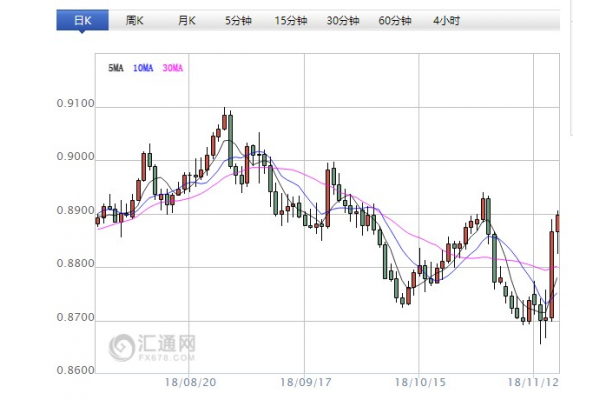Click the pink 30MA legend label
Image resolution: width=614 pixels, height=400 pixels.
tap(173, 68)
